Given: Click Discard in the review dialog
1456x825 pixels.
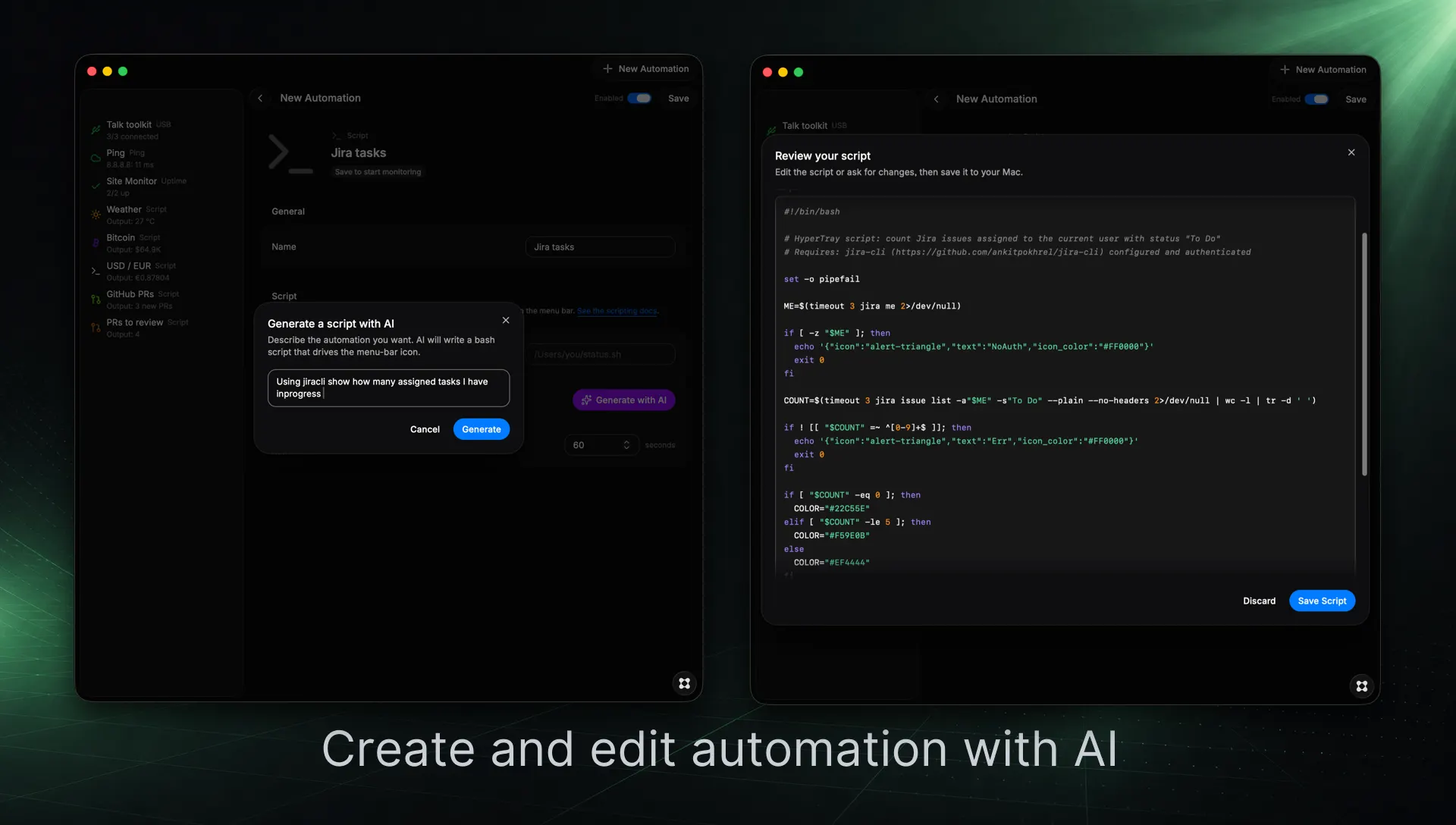Looking at the screenshot, I should [1259, 601].
